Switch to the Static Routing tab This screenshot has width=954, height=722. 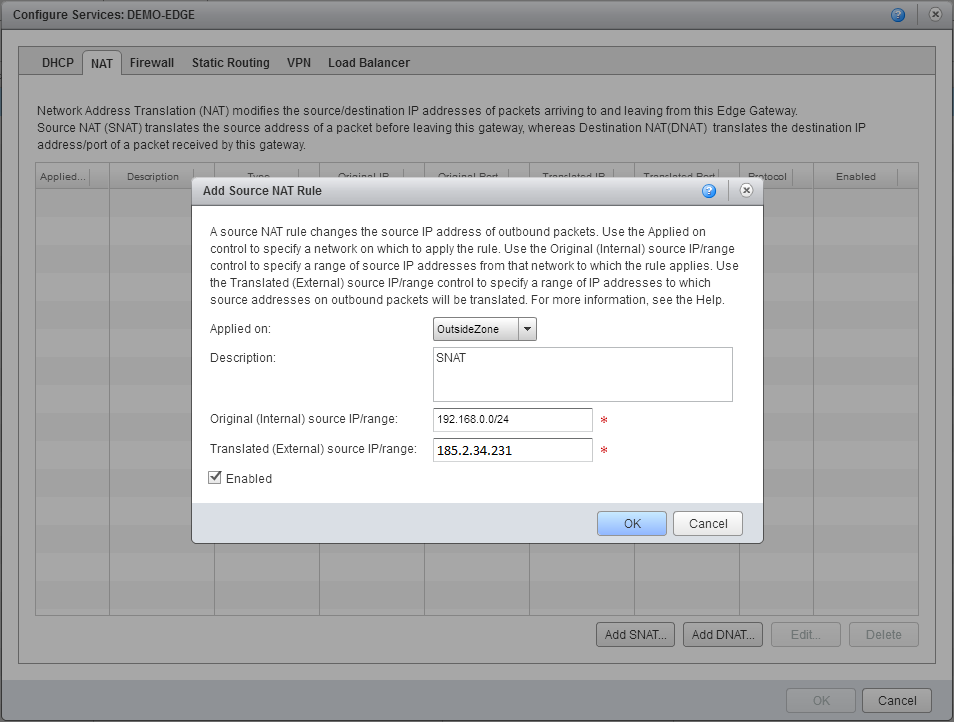[231, 63]
